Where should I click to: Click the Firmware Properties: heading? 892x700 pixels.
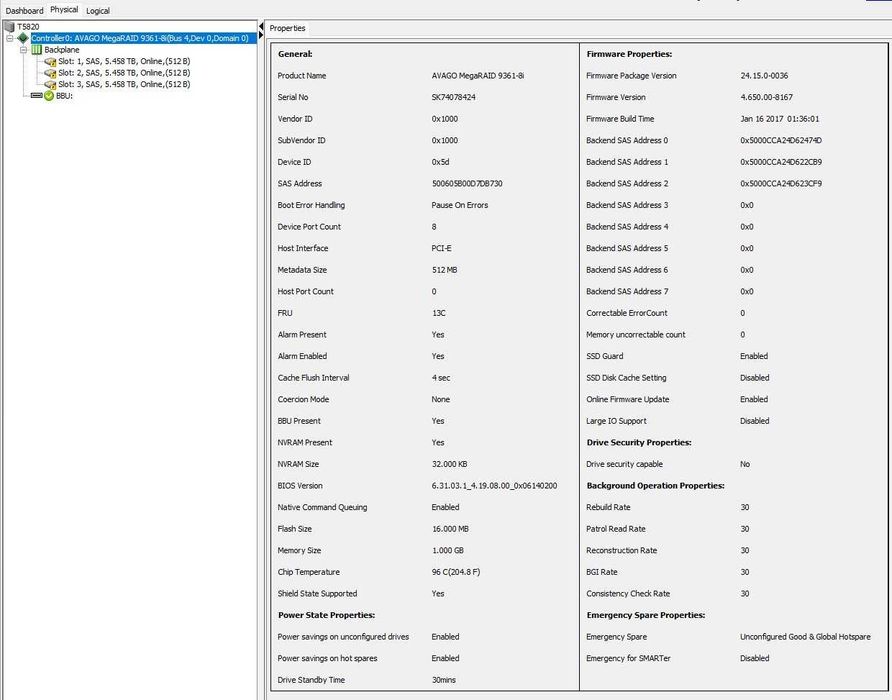click(629, 54)
